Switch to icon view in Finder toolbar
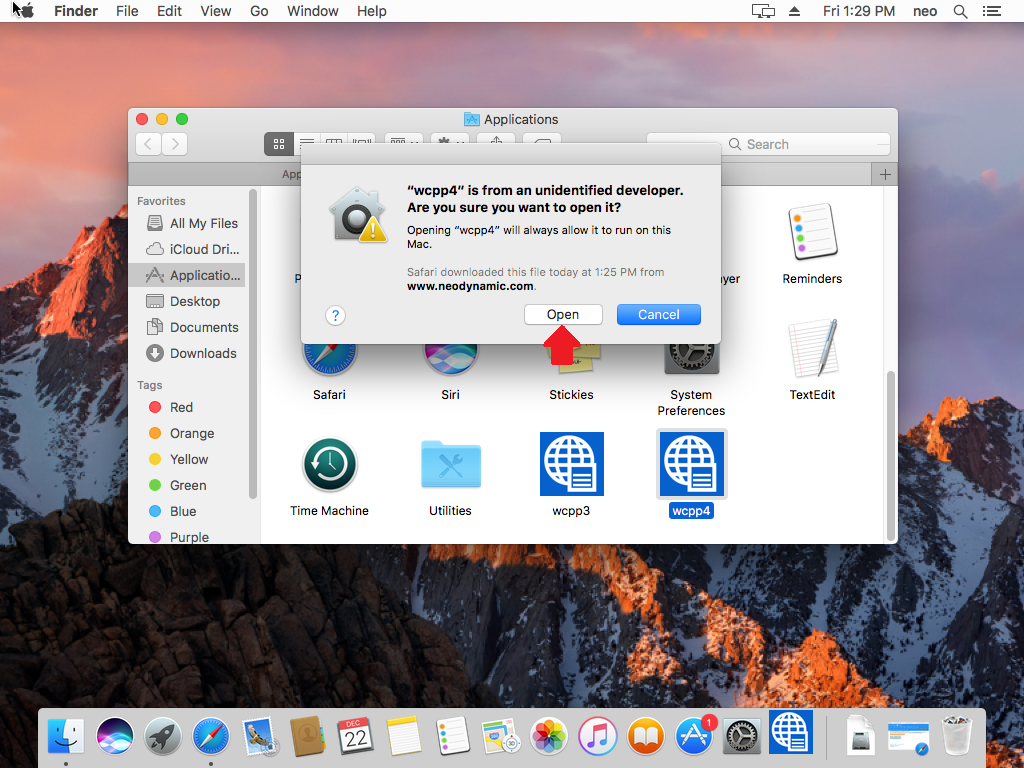The width and height of the screenshot is (1024, 768). (279, 144)
